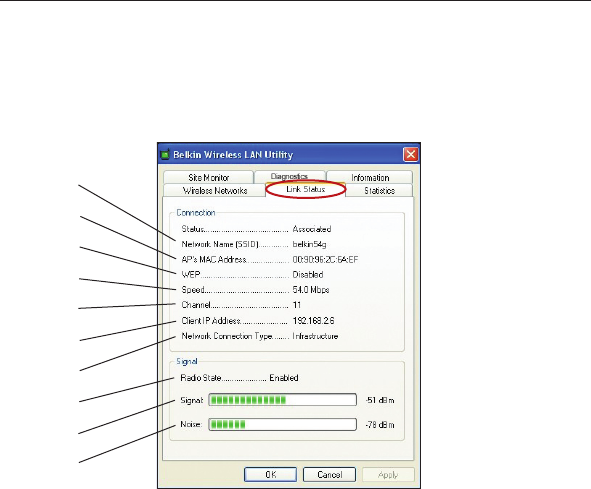Click the OK button
591x489 pixels.
tap(270, 474)
